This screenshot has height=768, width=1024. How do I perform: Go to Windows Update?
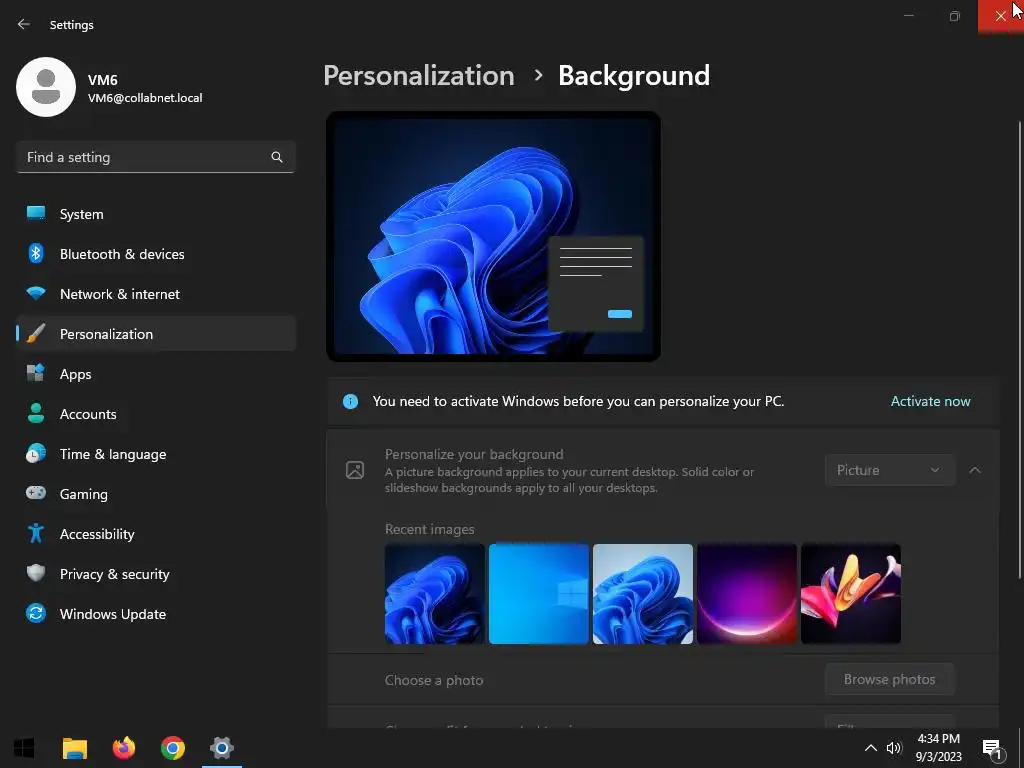coord(156,613)
